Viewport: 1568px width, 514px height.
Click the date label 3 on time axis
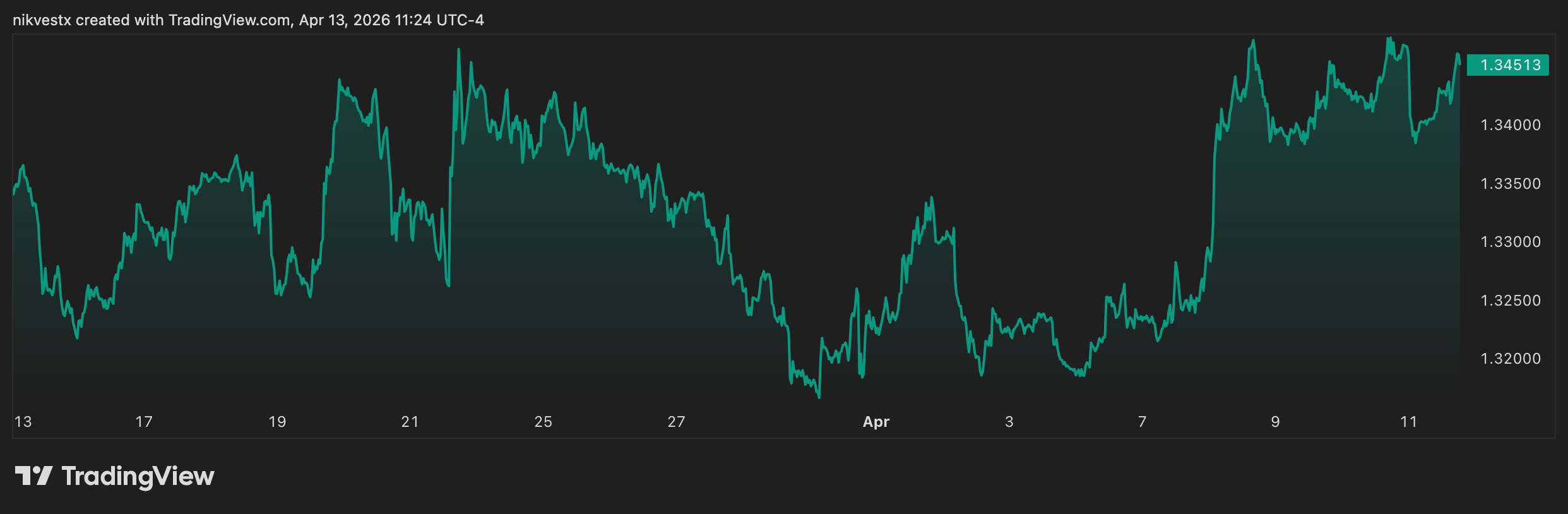click(x=1009, y=422)
